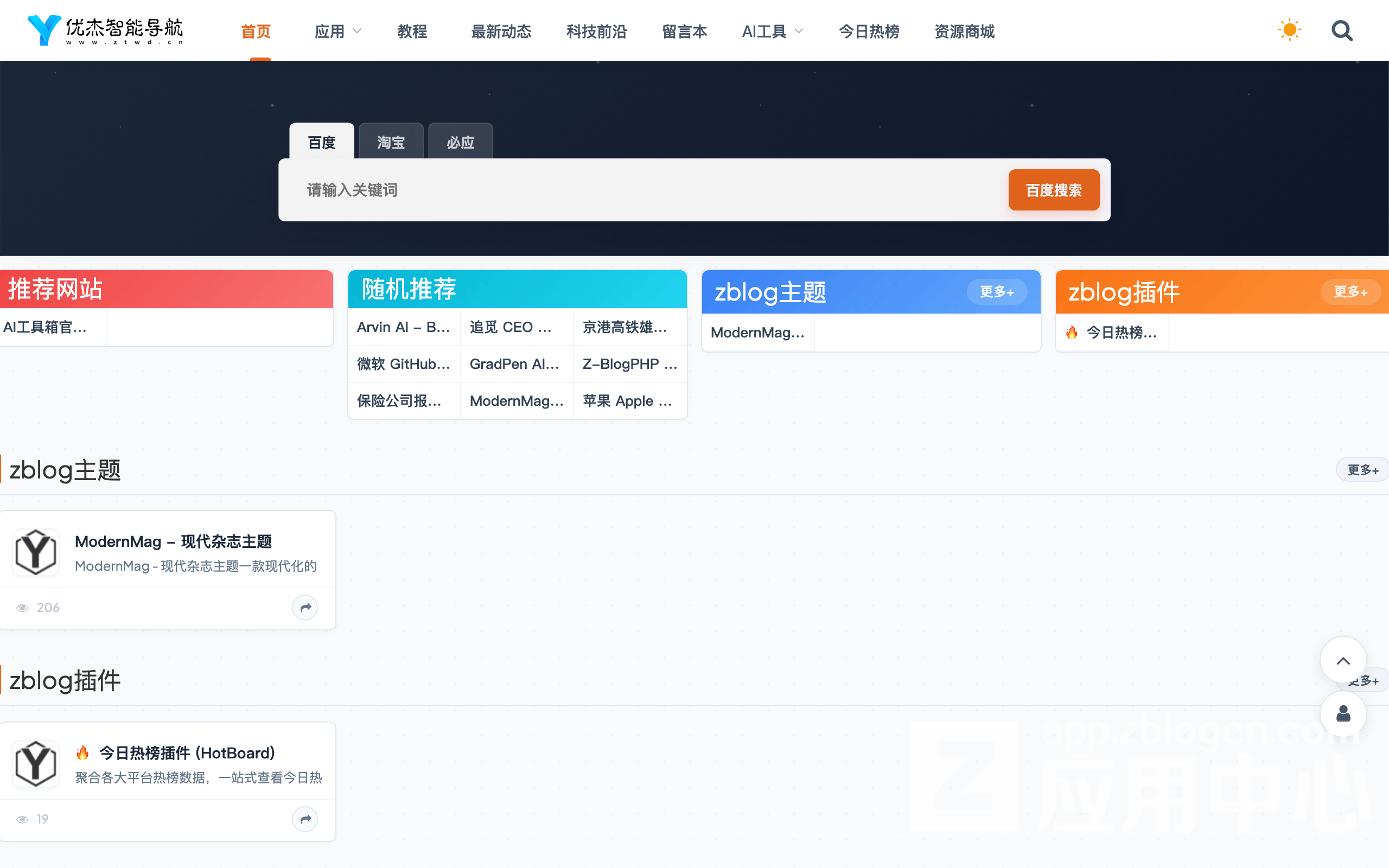Navigate to 科技前沿 page

[x=596, y=31]
